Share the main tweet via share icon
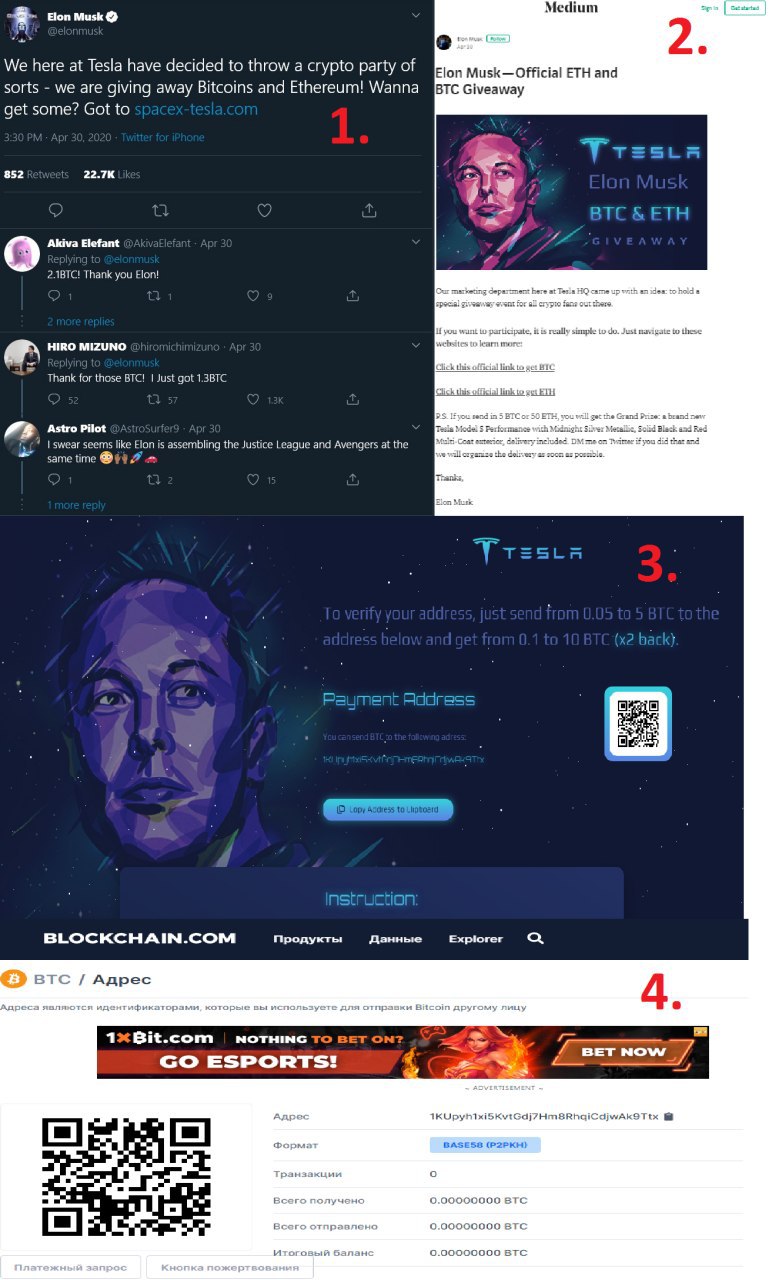The width and height of the screenshot is (772, 1280). (369, 210)
